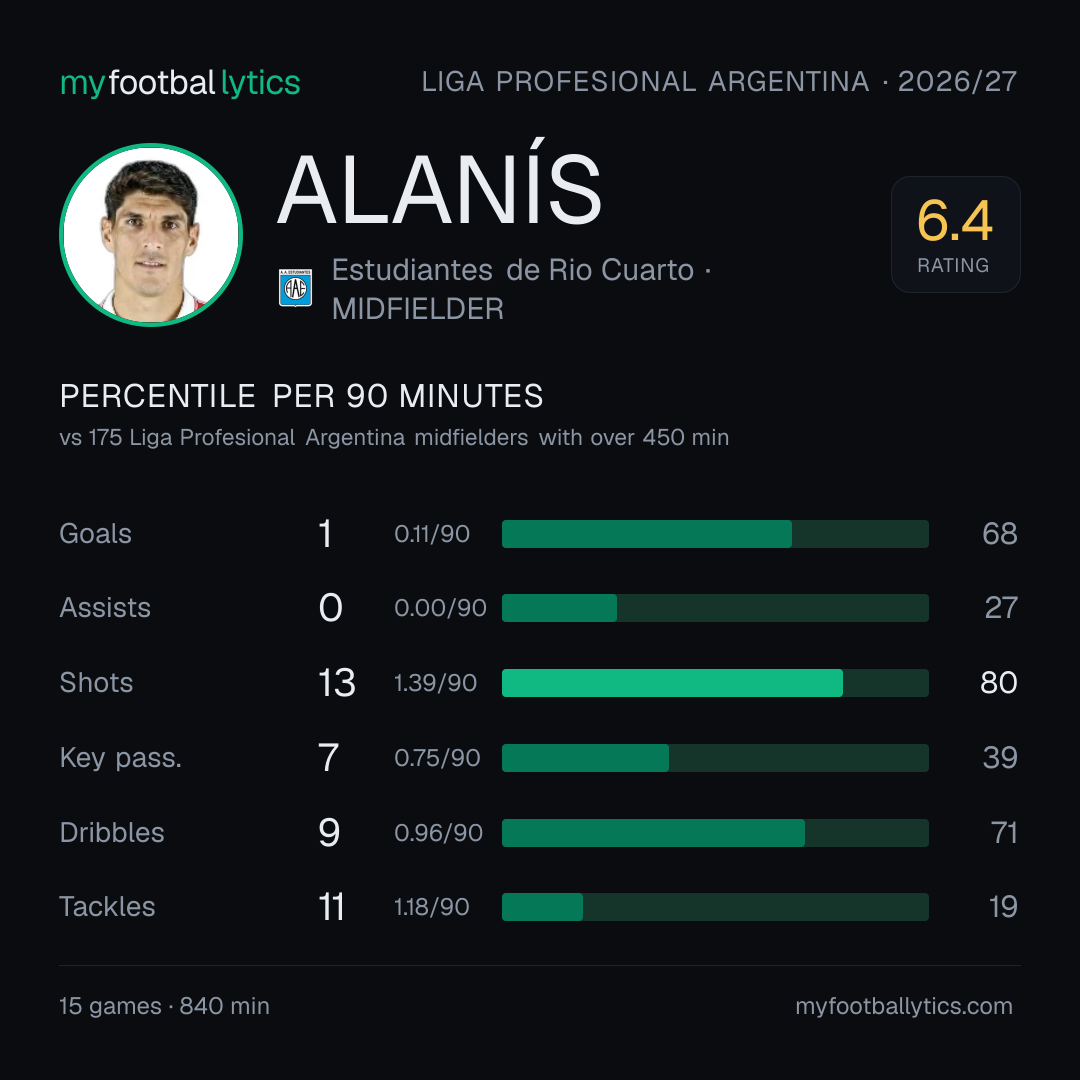Select the Tackles percentile bar

point(715,907)
